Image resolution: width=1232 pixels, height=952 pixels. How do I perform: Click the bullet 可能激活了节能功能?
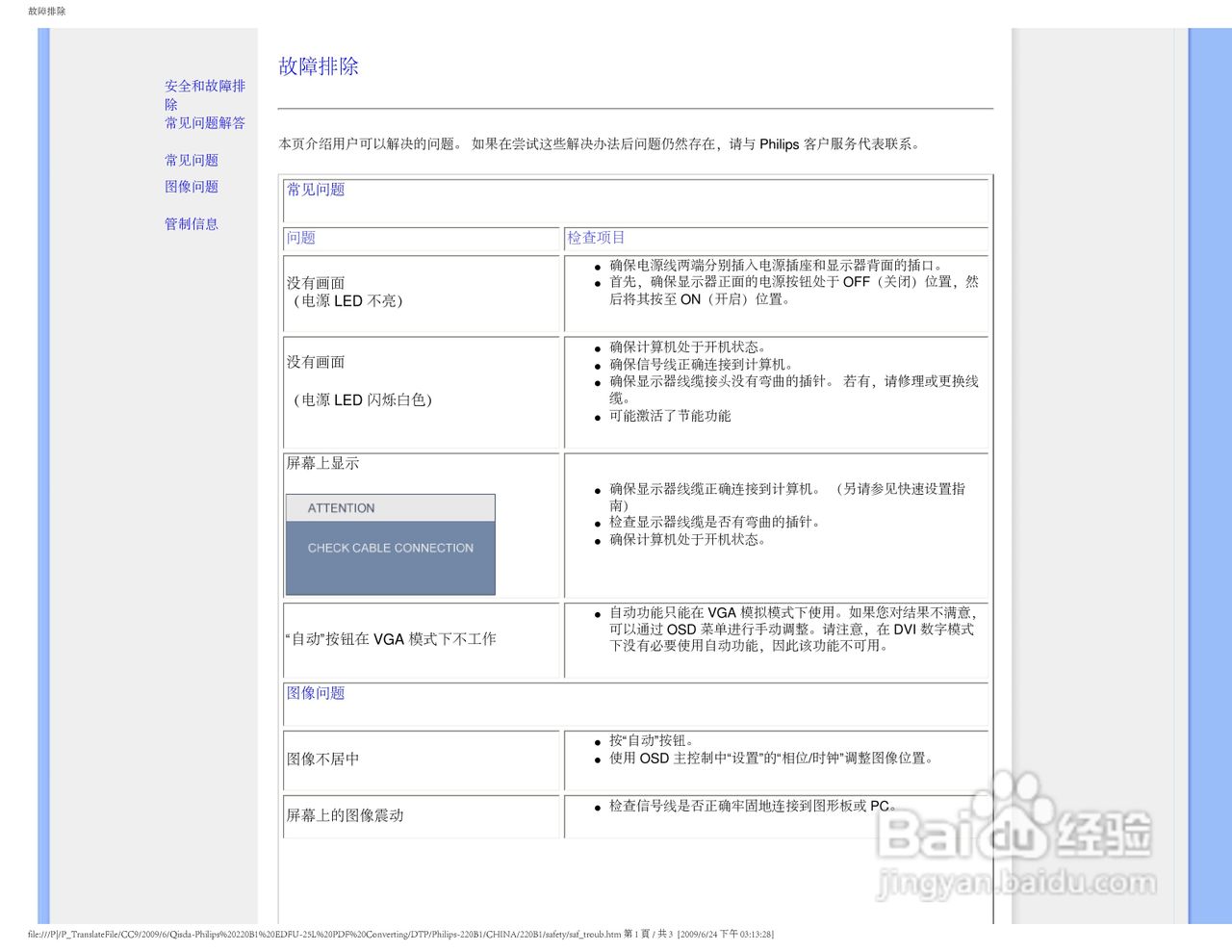(670, 416)
